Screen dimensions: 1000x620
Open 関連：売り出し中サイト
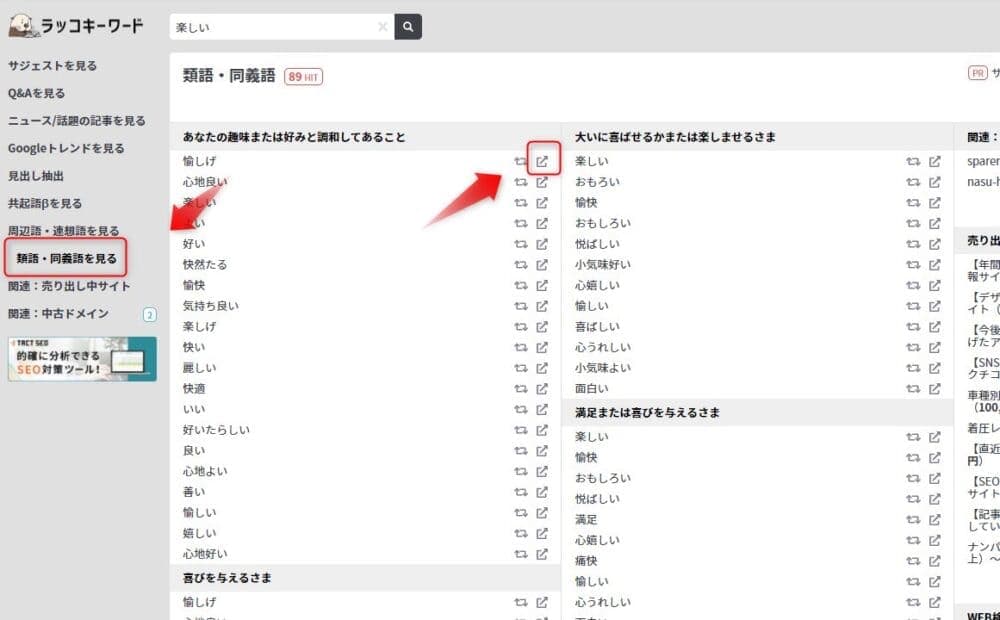coord(69,286)
